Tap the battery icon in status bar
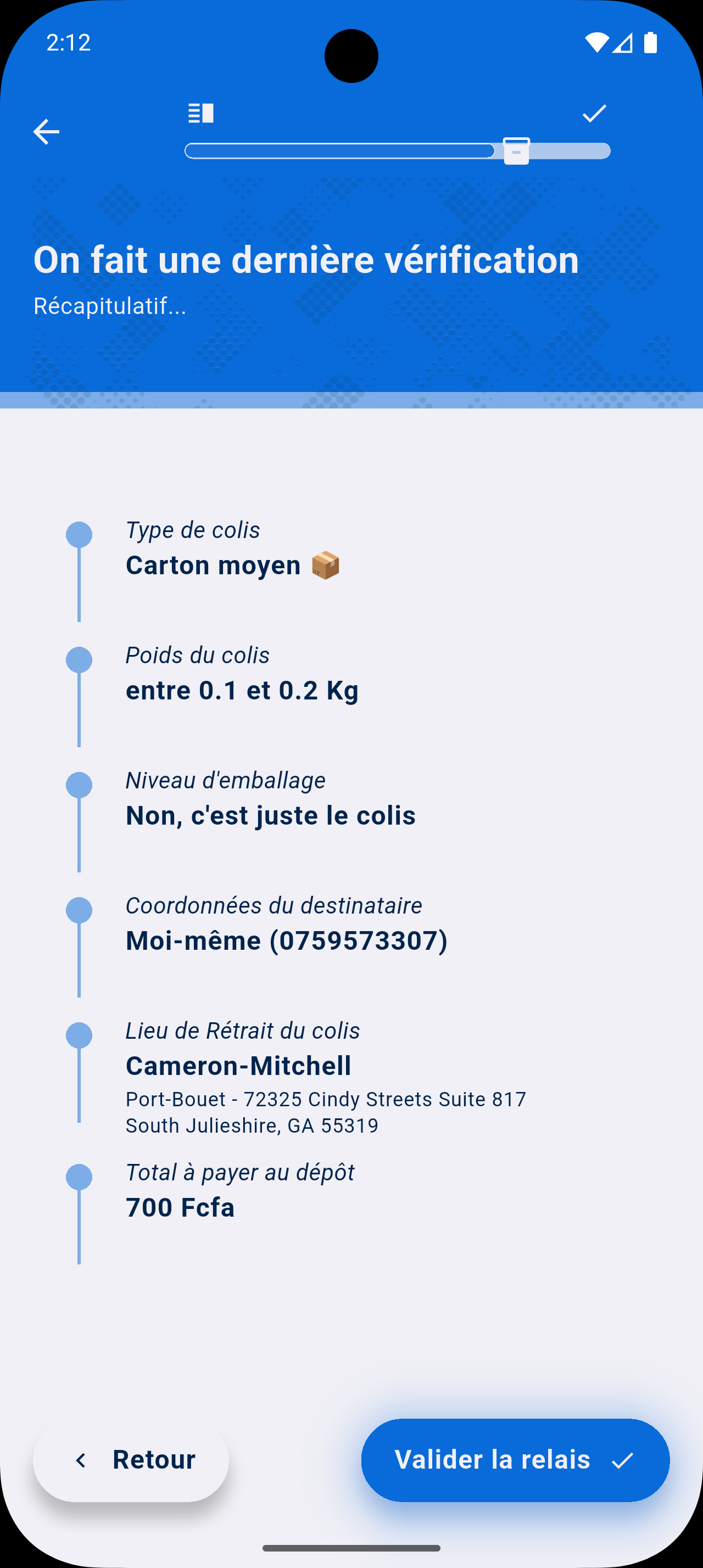The height and width of the screenshot is (1568, 703). pos(650,43)
